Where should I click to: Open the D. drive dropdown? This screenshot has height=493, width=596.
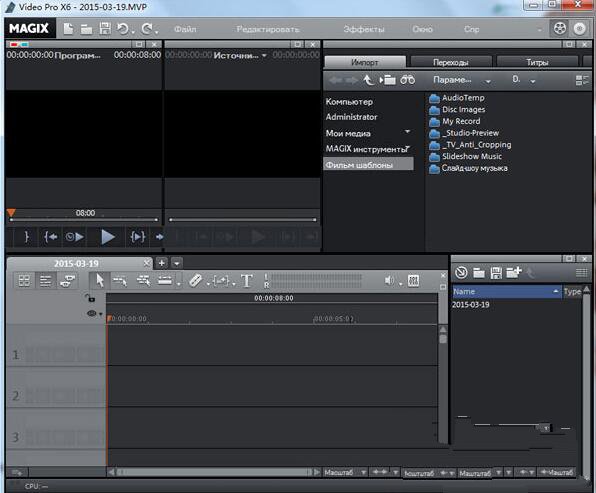tap(533, 81)
